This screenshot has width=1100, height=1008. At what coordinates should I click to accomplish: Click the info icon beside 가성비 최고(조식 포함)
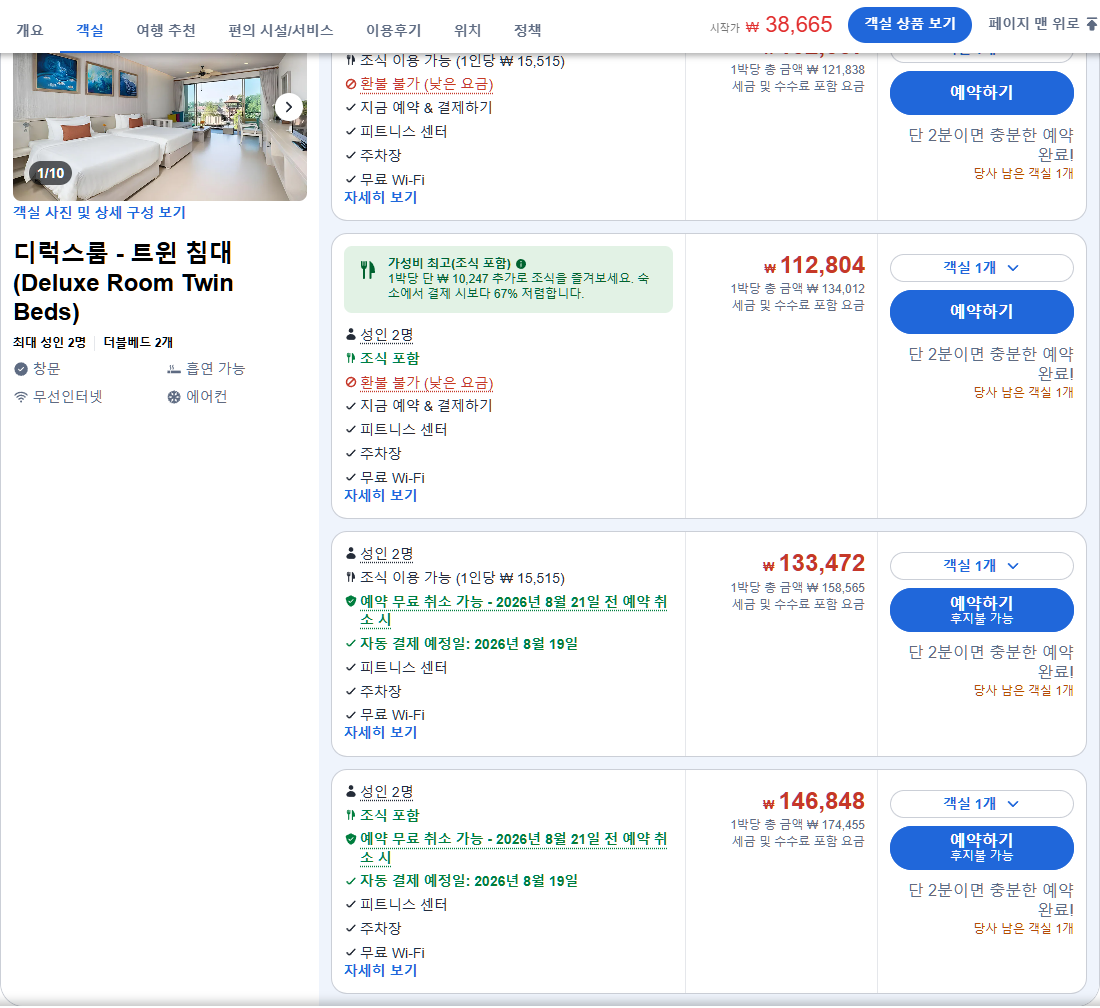(521, 264)
